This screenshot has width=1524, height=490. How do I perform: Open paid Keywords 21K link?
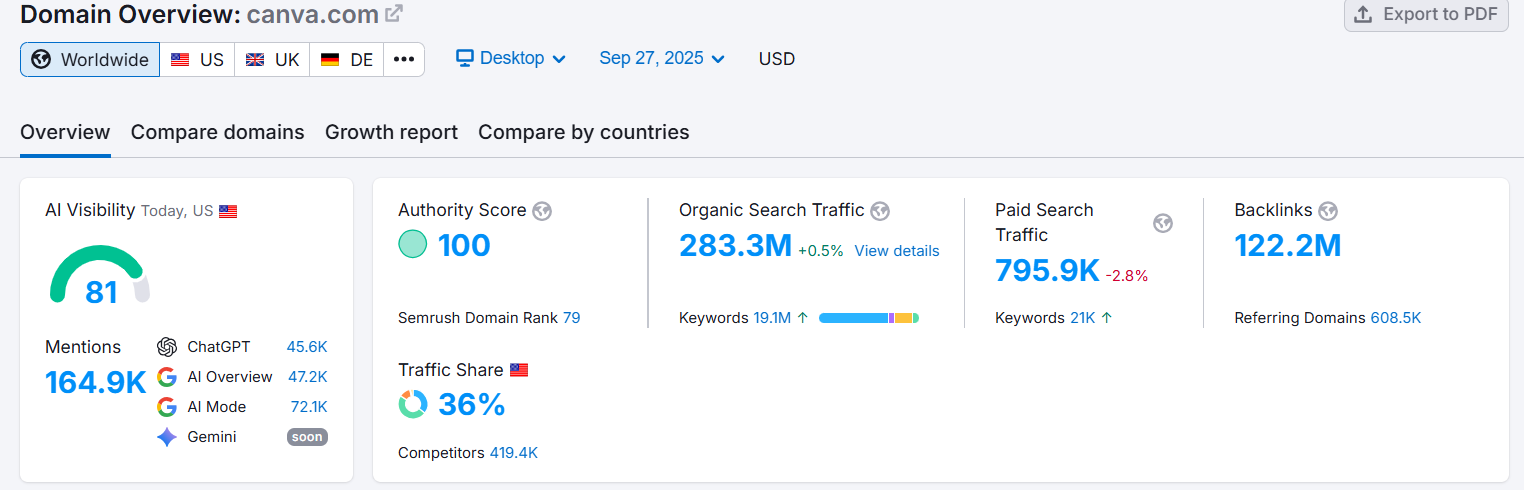point(1082,318)
